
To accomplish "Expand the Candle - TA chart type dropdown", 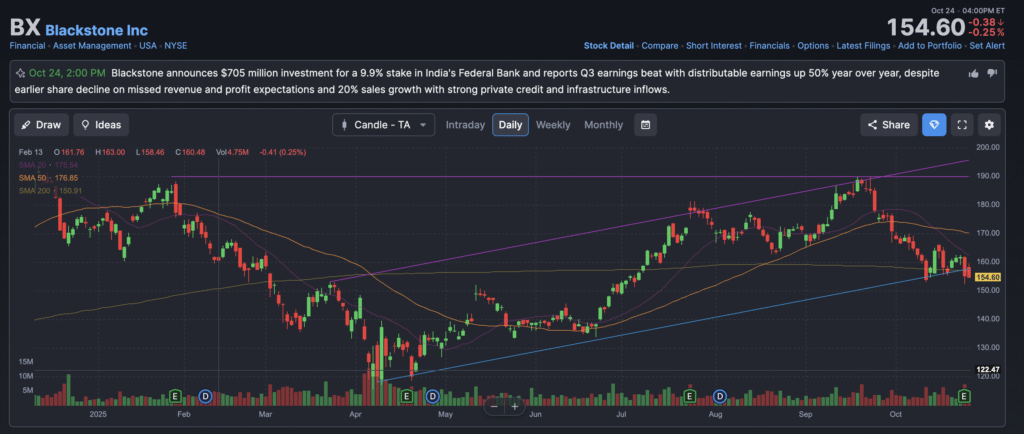I will pos(384,125).
